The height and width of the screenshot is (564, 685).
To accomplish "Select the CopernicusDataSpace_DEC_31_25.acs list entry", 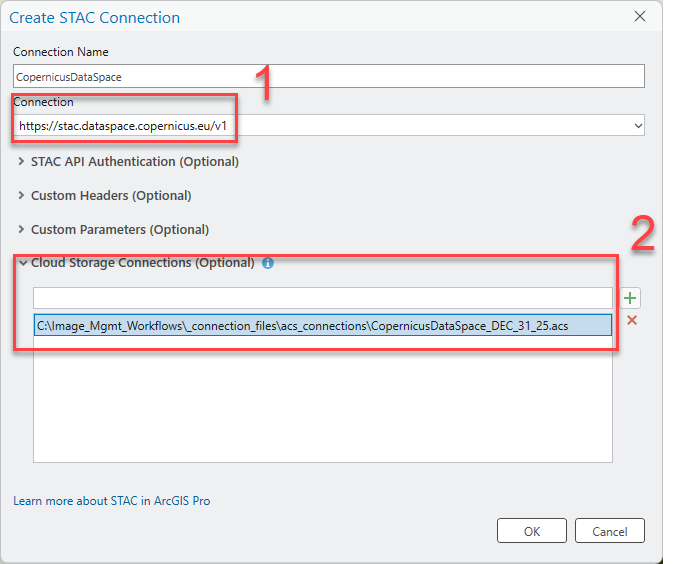I will (322, 324).
